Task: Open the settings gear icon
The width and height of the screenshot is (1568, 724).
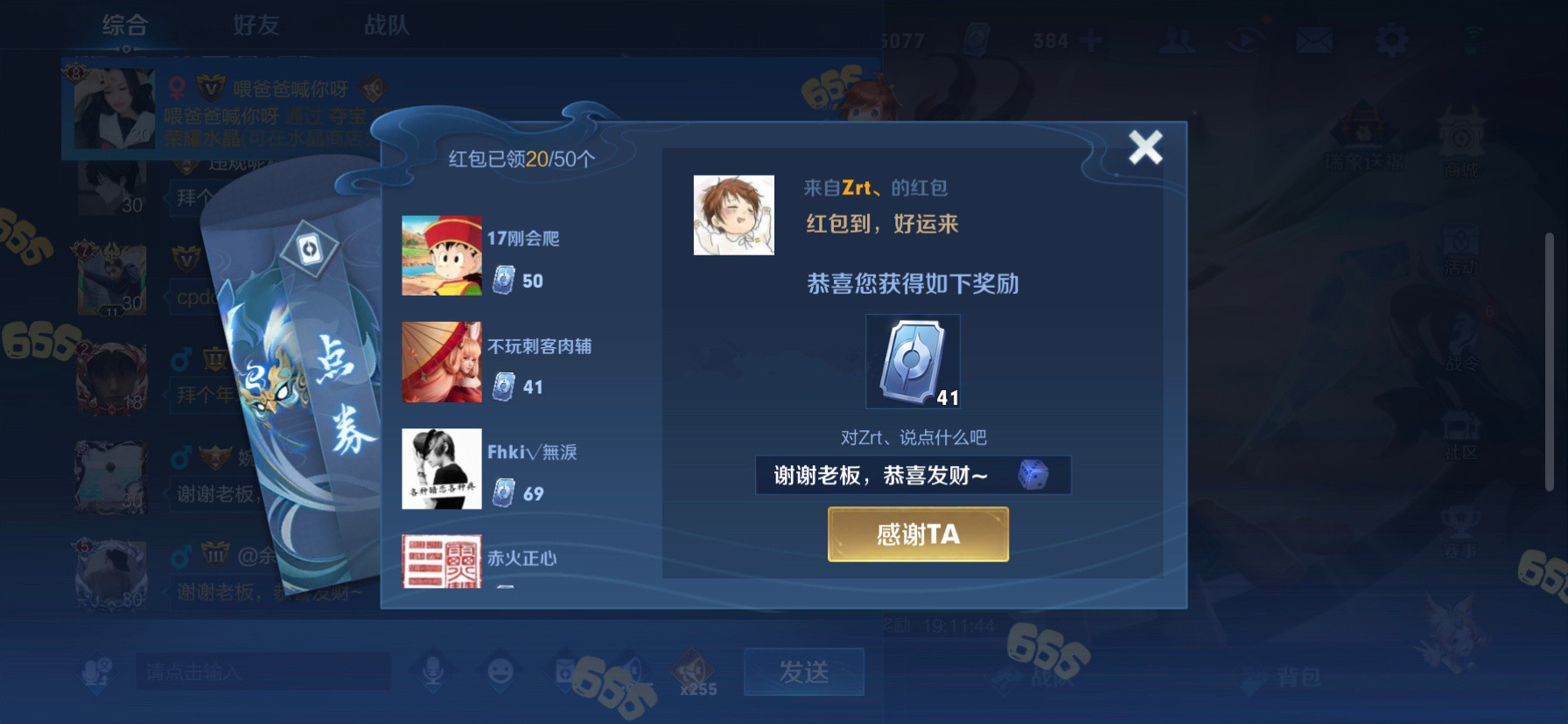Action: point(1391,39)
